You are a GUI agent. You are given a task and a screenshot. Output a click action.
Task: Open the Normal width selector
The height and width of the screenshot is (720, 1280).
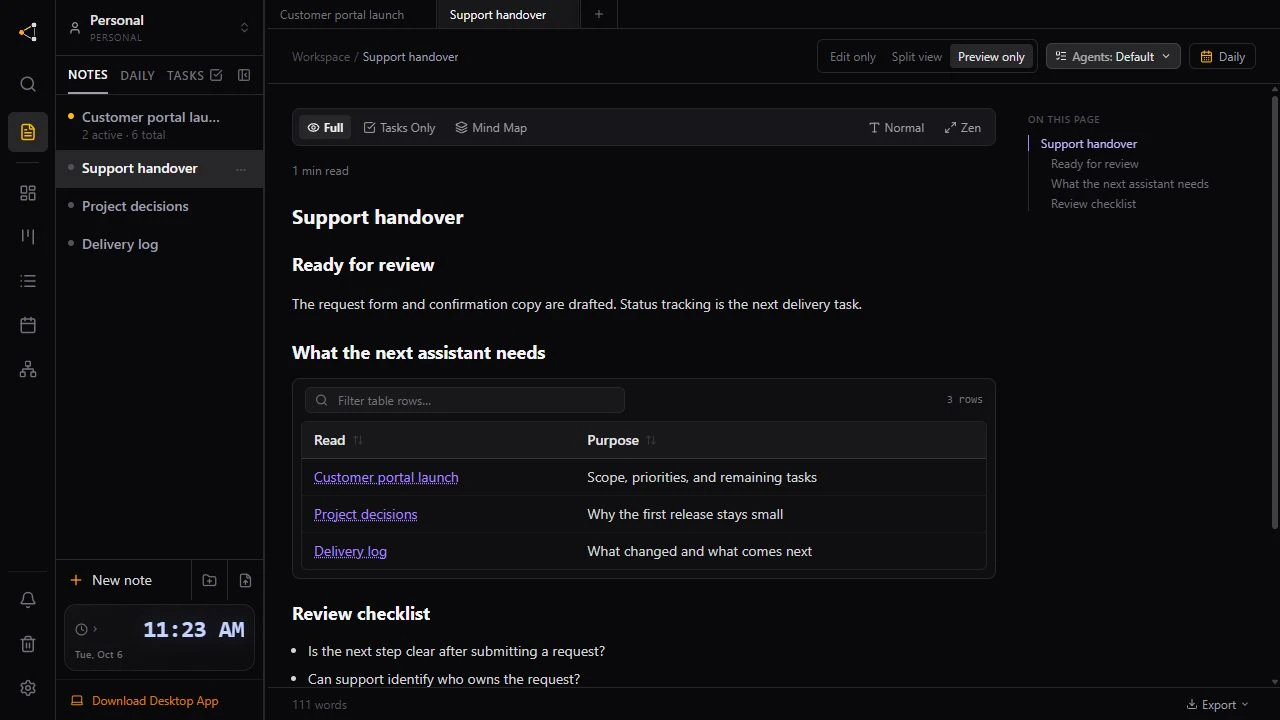coord(896,128)
